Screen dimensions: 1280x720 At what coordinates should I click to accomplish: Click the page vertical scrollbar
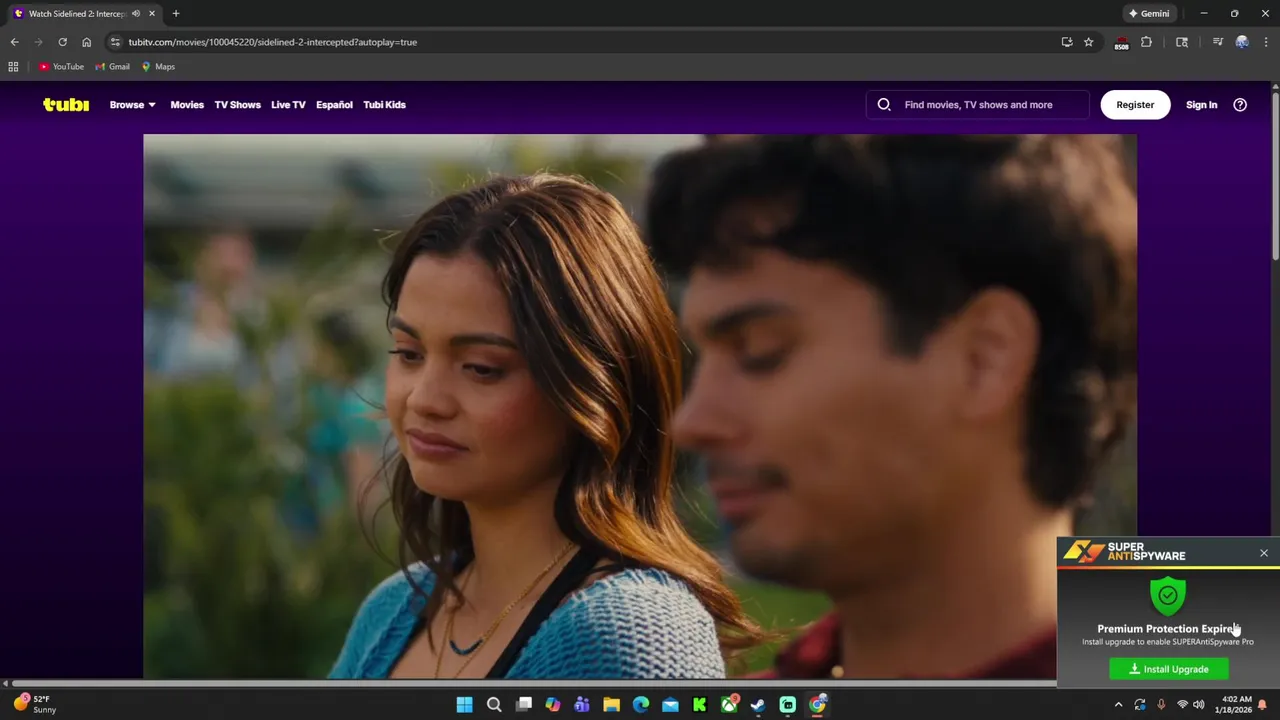point(1275,175)
